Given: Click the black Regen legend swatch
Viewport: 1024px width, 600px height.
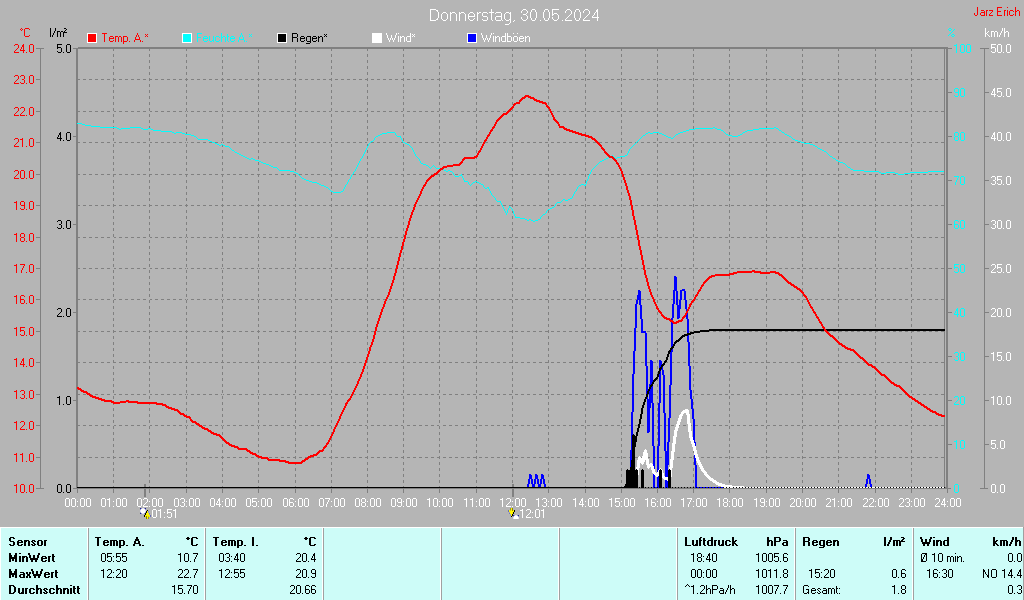Looking at the screenshot, I should click(x=282, y=38).
